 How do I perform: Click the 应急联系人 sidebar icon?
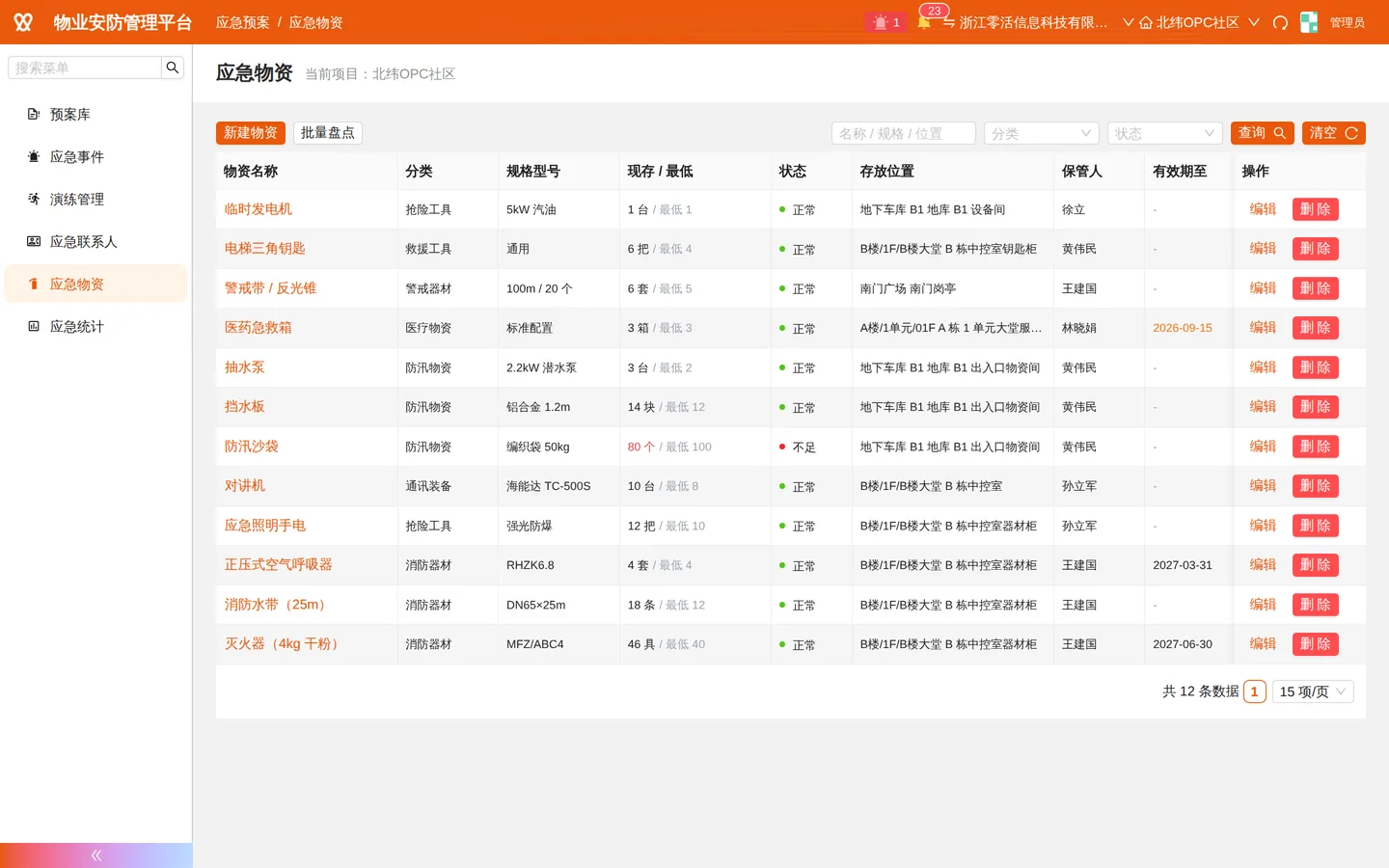tap(34, 241)
